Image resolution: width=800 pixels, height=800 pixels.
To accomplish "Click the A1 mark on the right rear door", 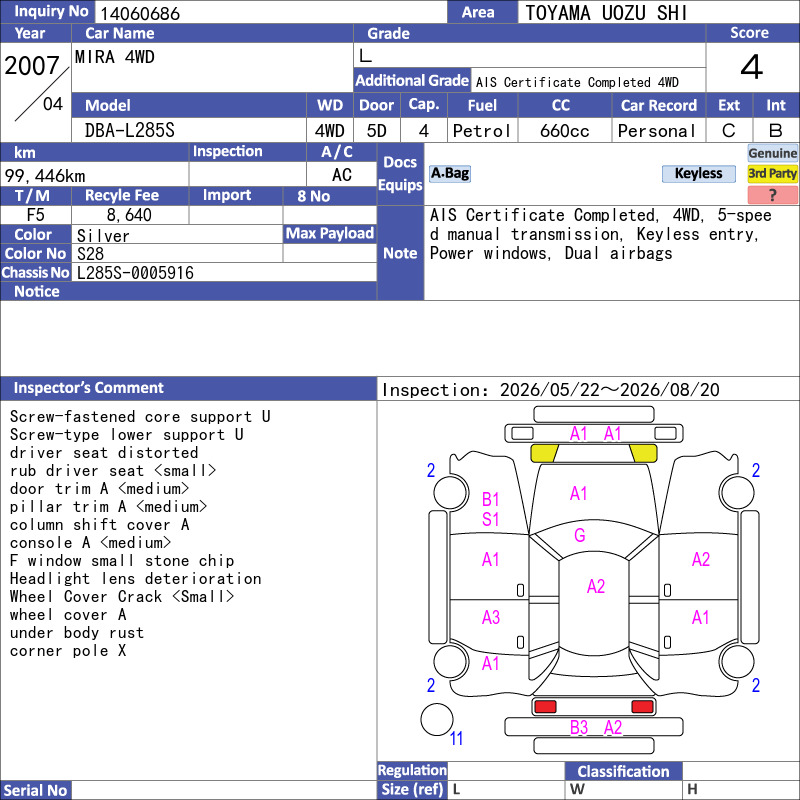I will (701, 617).
